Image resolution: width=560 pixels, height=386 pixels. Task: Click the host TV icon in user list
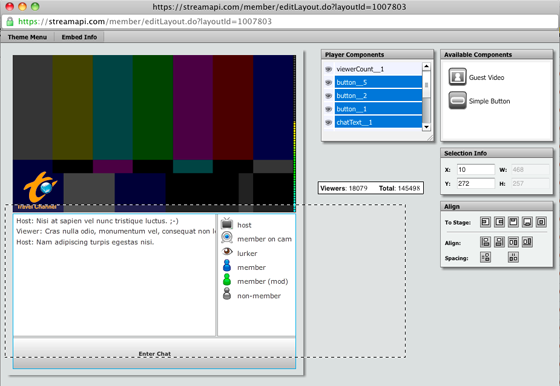click(227, 224)
